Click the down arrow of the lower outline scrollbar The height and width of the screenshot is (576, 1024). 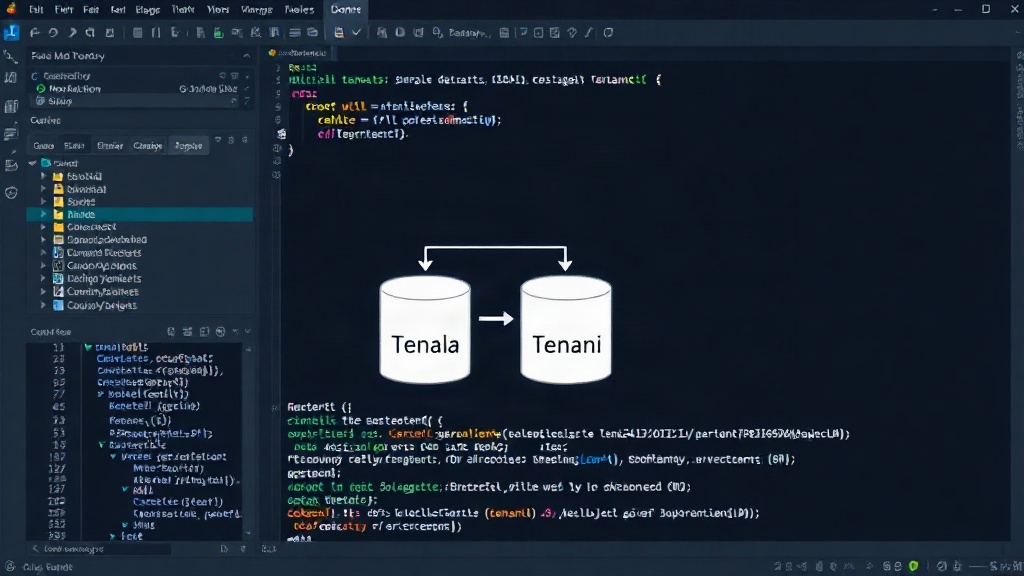[x=248, y=532]
